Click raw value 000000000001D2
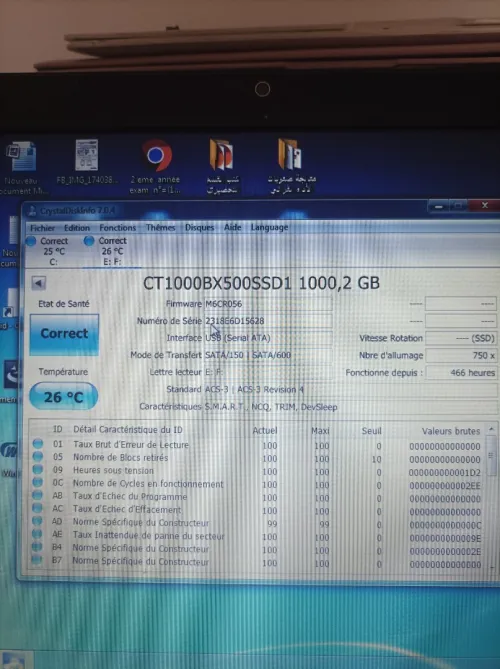Viewport: 500px width, 669px height. (x=445, y=473)
